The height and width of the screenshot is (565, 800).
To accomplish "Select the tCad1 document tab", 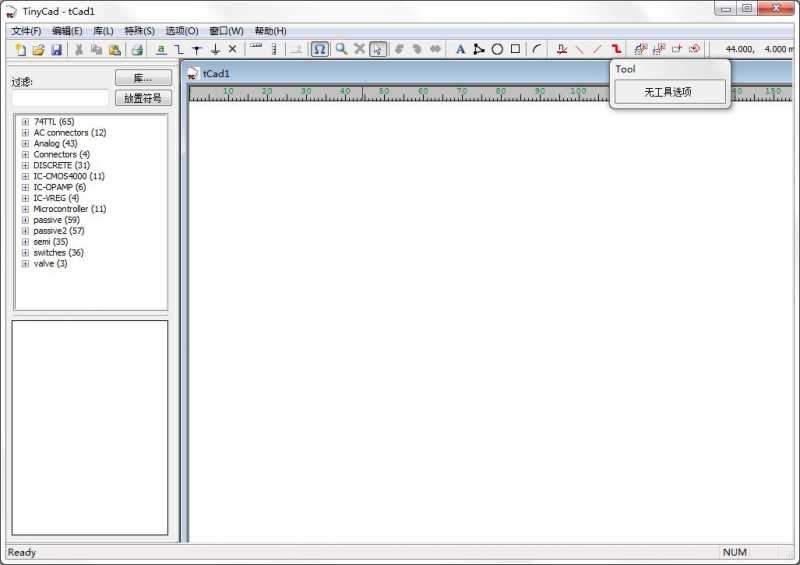I will pyautogui.click(x=216, y=74).
